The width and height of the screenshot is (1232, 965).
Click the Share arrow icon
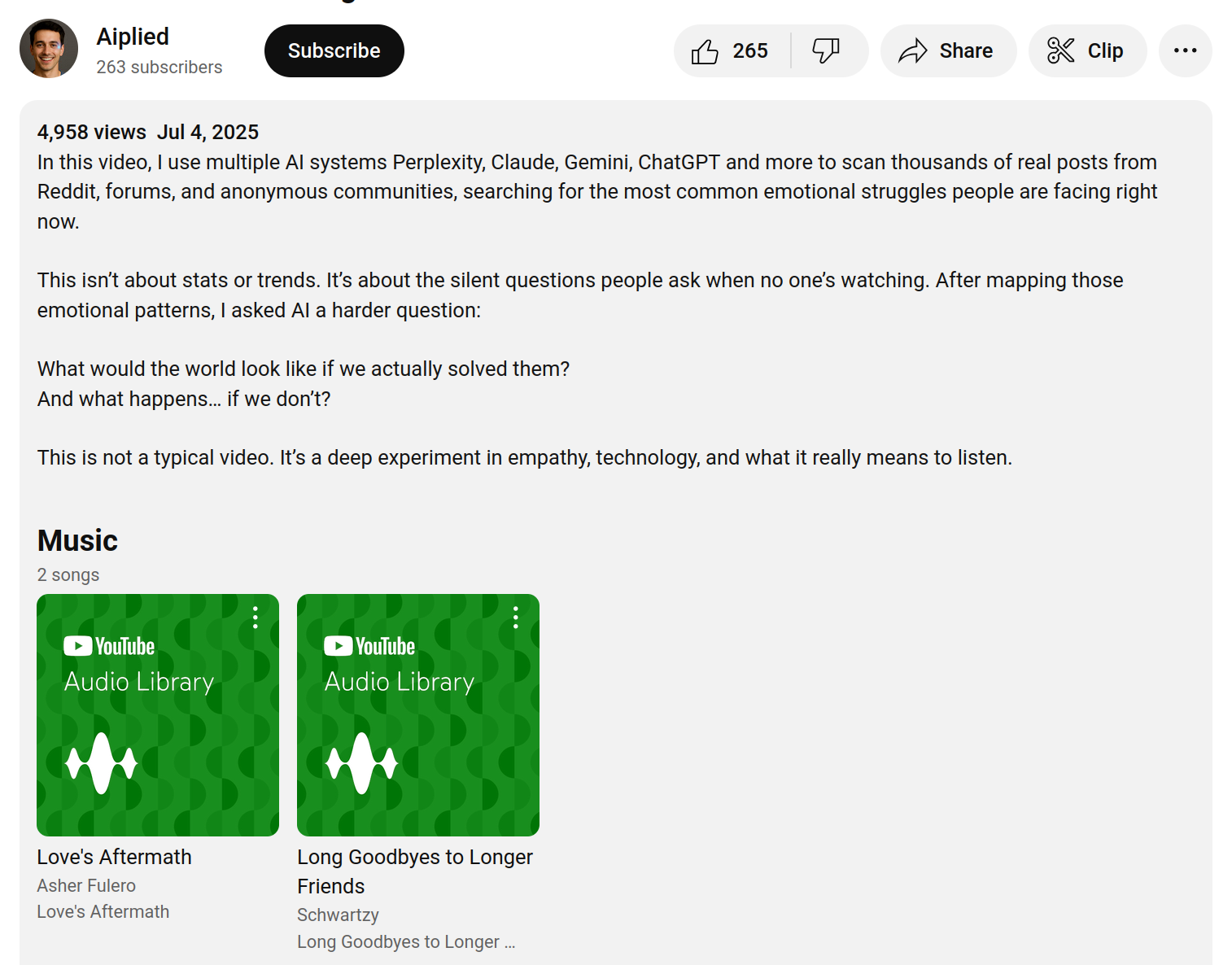coord(913,51)
